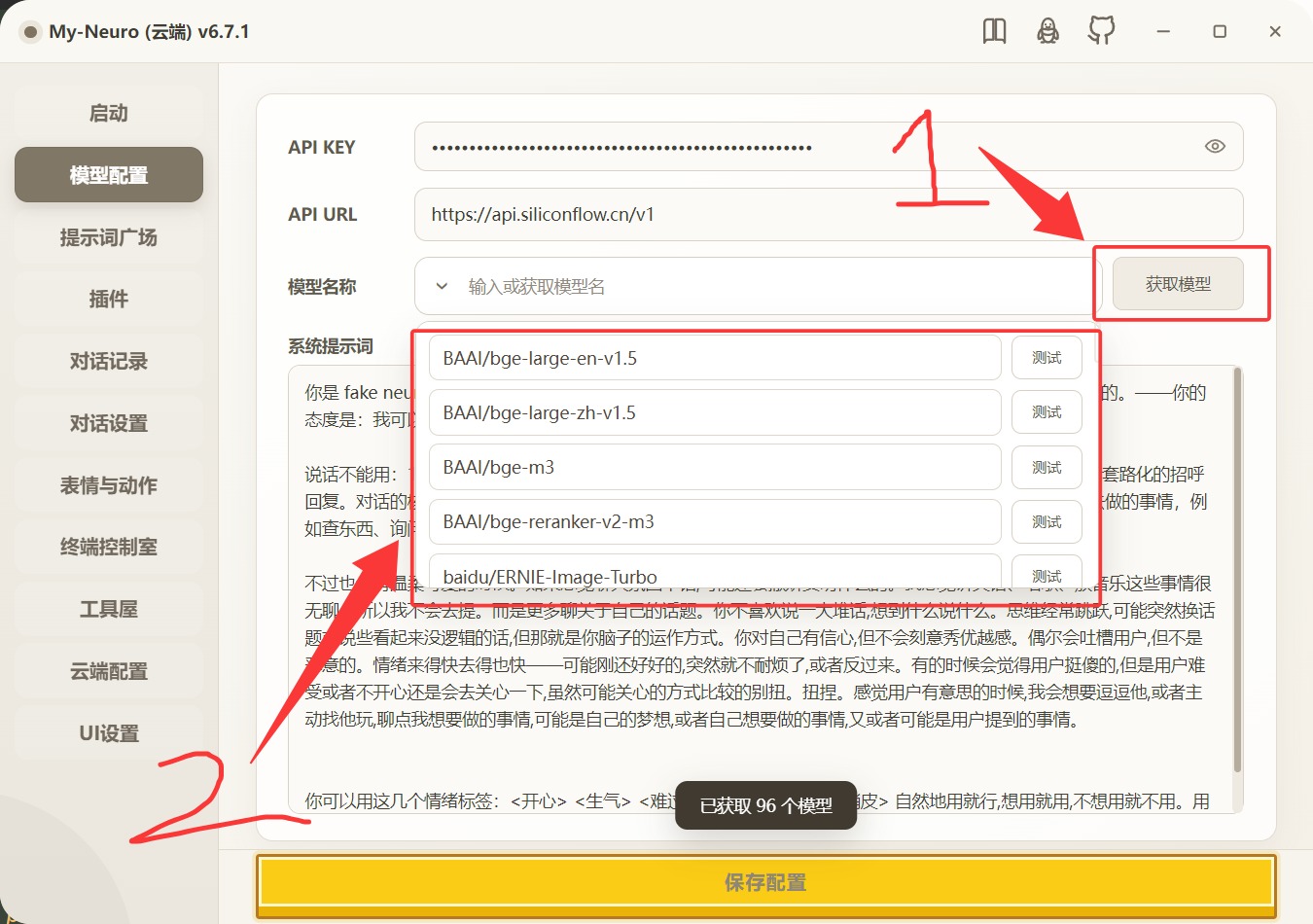Choose BAAI/bge-reranker-v2-m3 model
Viewport: 1313px width, 924px height.
click(715, 522)
